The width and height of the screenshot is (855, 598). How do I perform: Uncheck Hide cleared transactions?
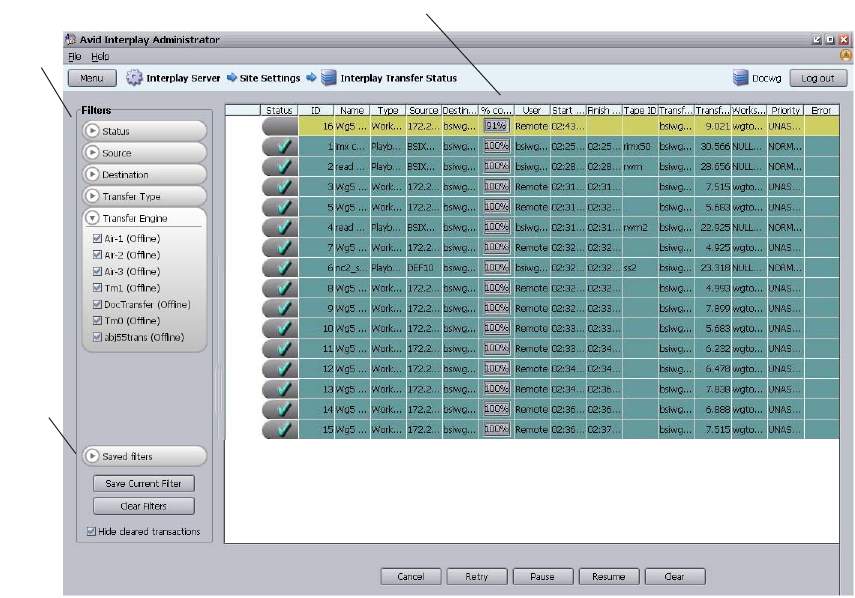pyautogui.click(x=91, y=531)
